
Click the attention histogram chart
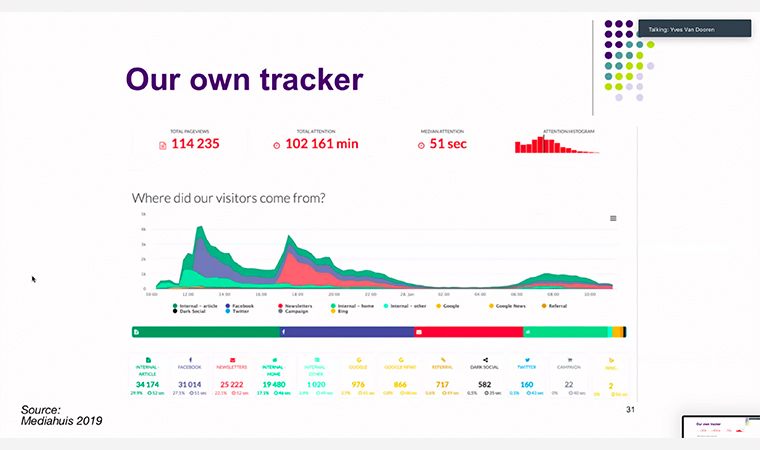pos(557,145)
